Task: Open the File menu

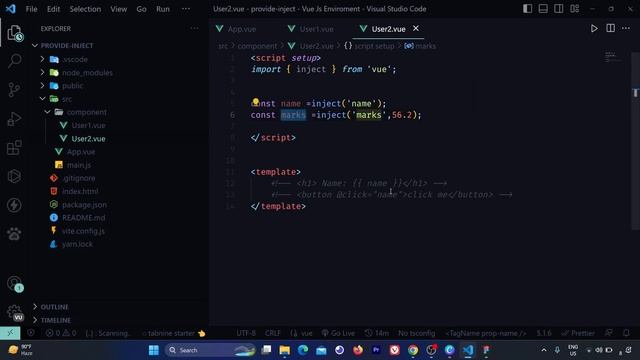Action: tap(31, 9)
